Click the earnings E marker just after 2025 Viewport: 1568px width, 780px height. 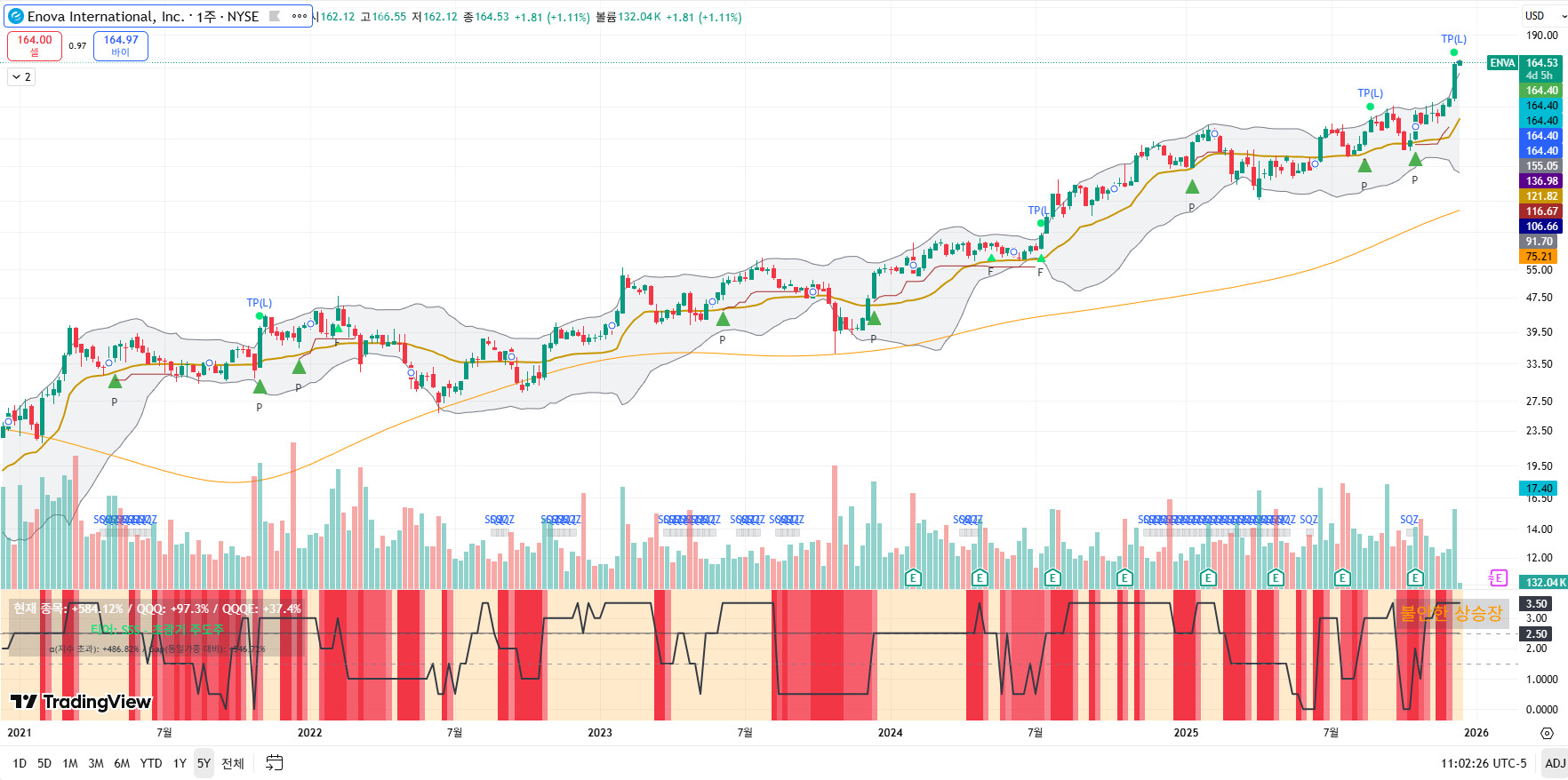1208,578
